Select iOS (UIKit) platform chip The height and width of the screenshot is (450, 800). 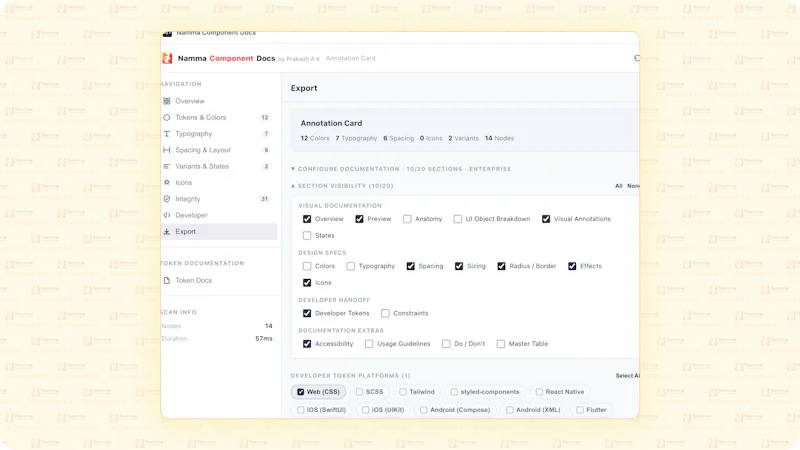(383, 410)
